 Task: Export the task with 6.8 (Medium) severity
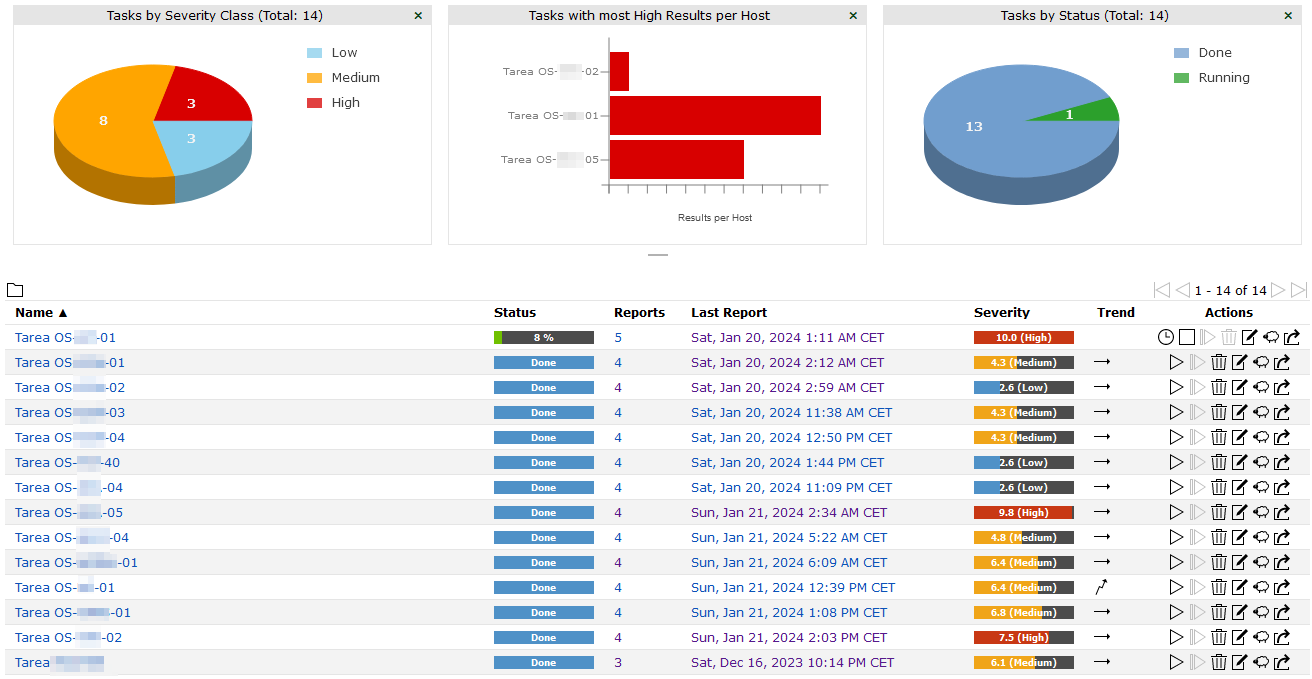coord(1291,613)
